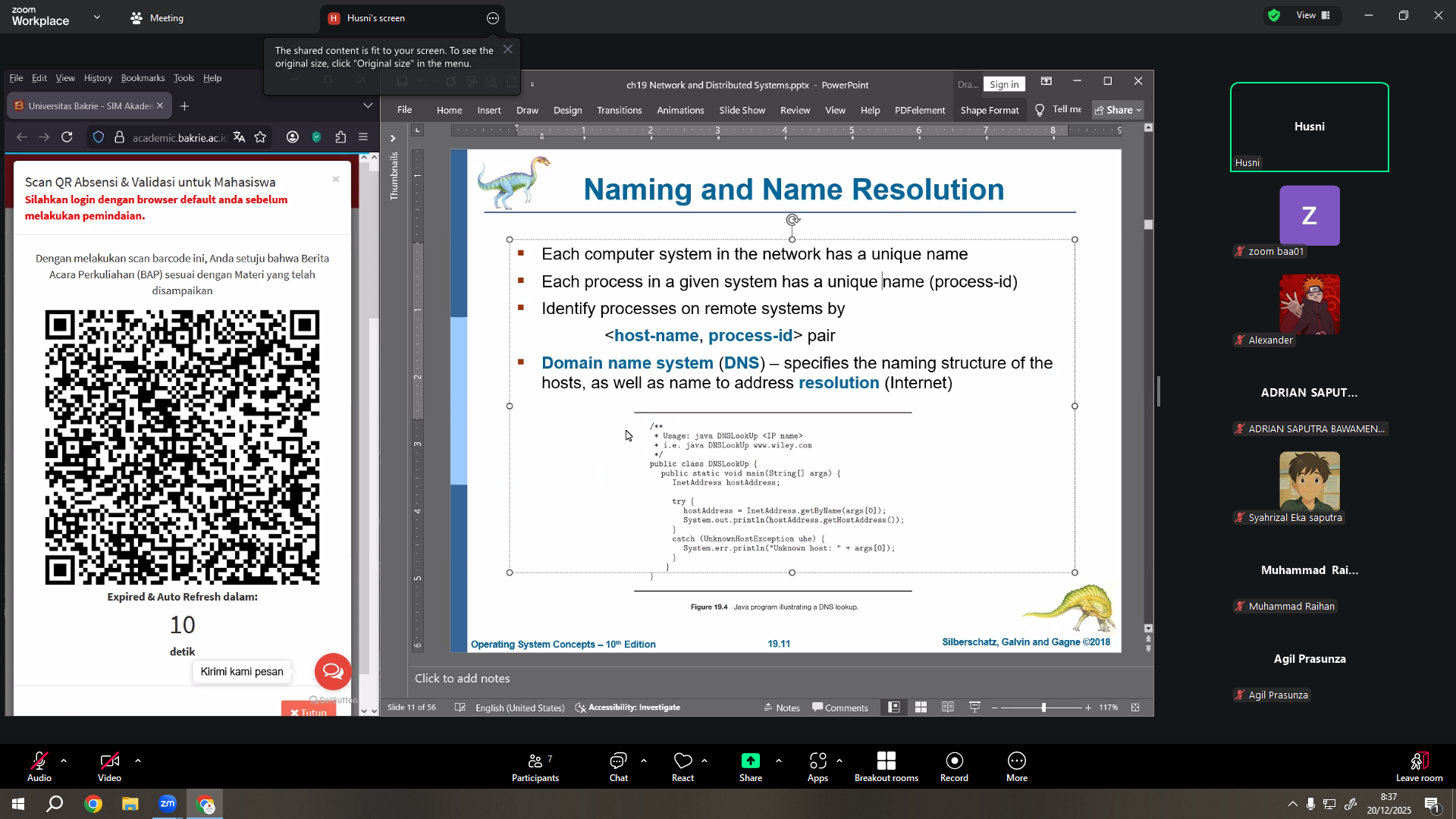Open the Zoom Chat panel
1456x819 pixels.
click(x=619, y=767)
